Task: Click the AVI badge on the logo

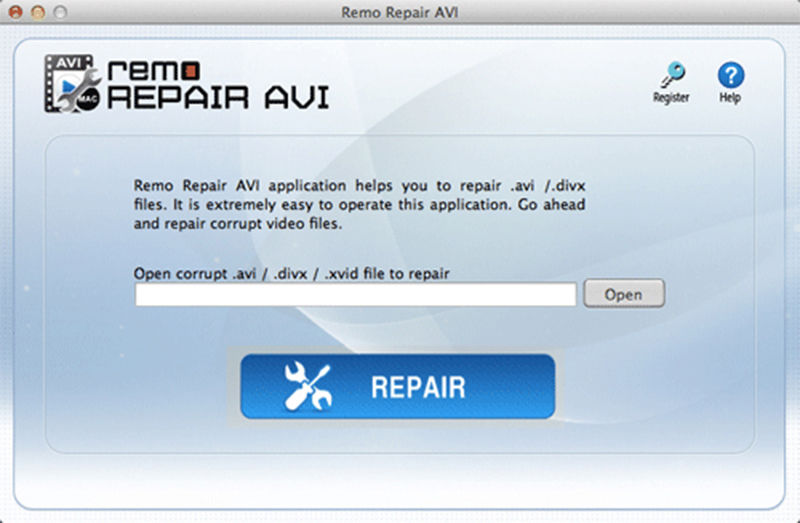Action: pos(70,63)
